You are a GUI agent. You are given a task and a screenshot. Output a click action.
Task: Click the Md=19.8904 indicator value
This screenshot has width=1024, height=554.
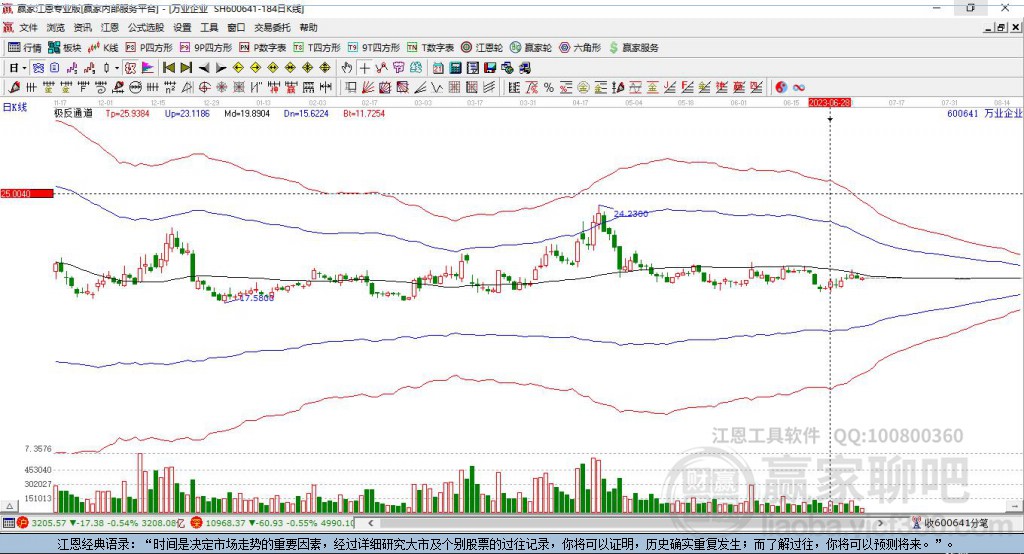[x=247, y=113]
